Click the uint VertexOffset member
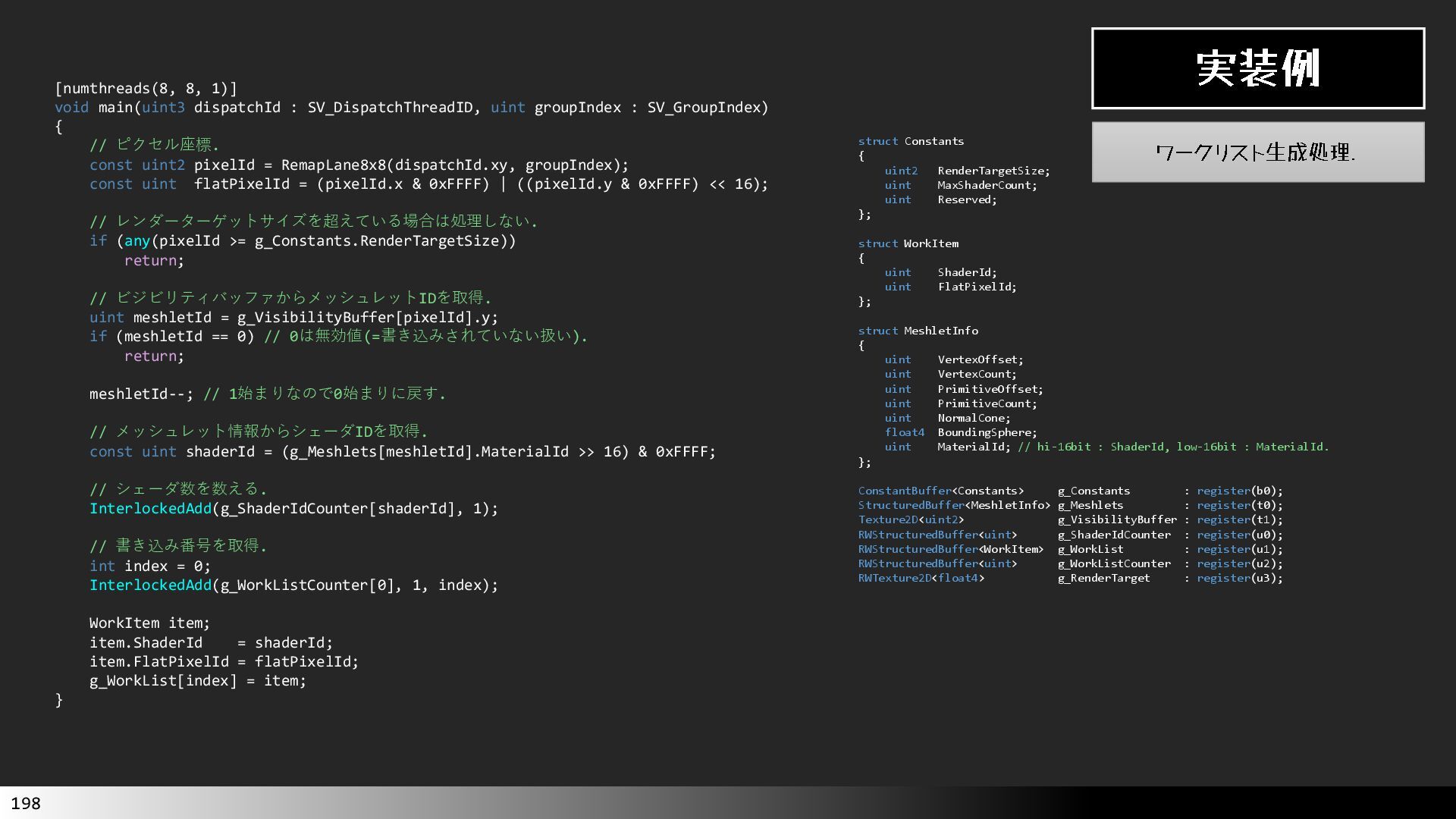The image size is (1456, 819). (x=954, y=360)
